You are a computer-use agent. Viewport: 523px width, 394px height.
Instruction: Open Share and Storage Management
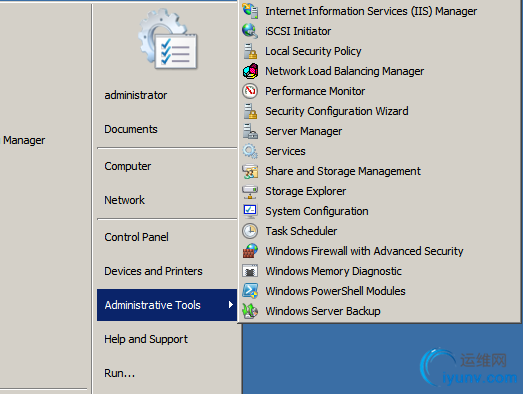pyautogui.click(x=343, y=171)
